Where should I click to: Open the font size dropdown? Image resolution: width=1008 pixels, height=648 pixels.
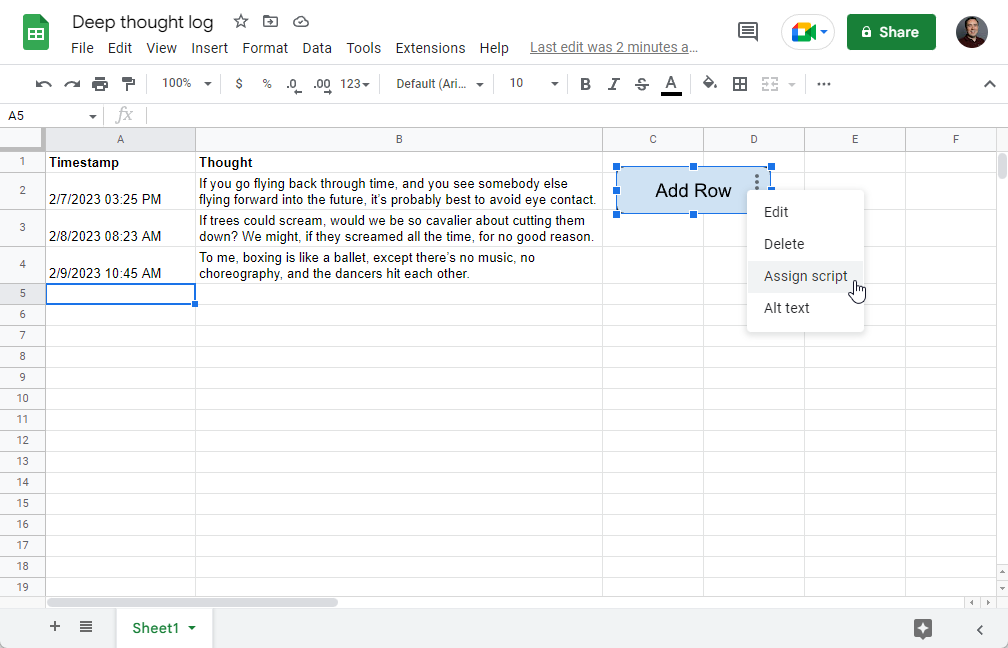530,84
